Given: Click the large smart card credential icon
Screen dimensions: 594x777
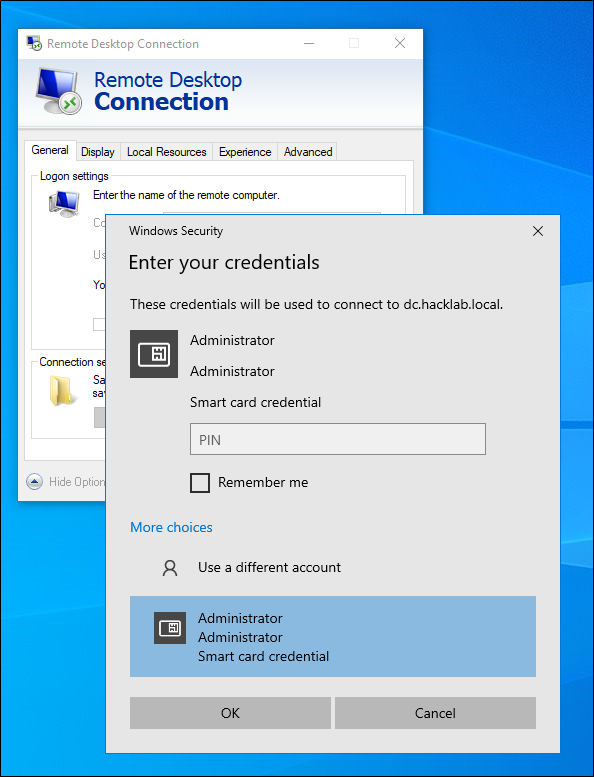Looking at the screenshot, I should pos(154,354).
